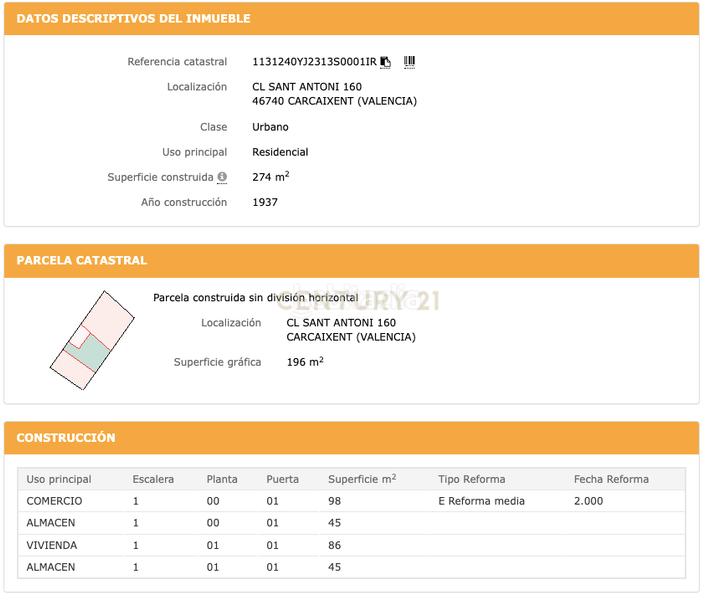Screen dimensions: 715x600
Task: Click the Datos Descriptivos del Inmueble header
Action: pyautogui.click(x=134, y=19)
